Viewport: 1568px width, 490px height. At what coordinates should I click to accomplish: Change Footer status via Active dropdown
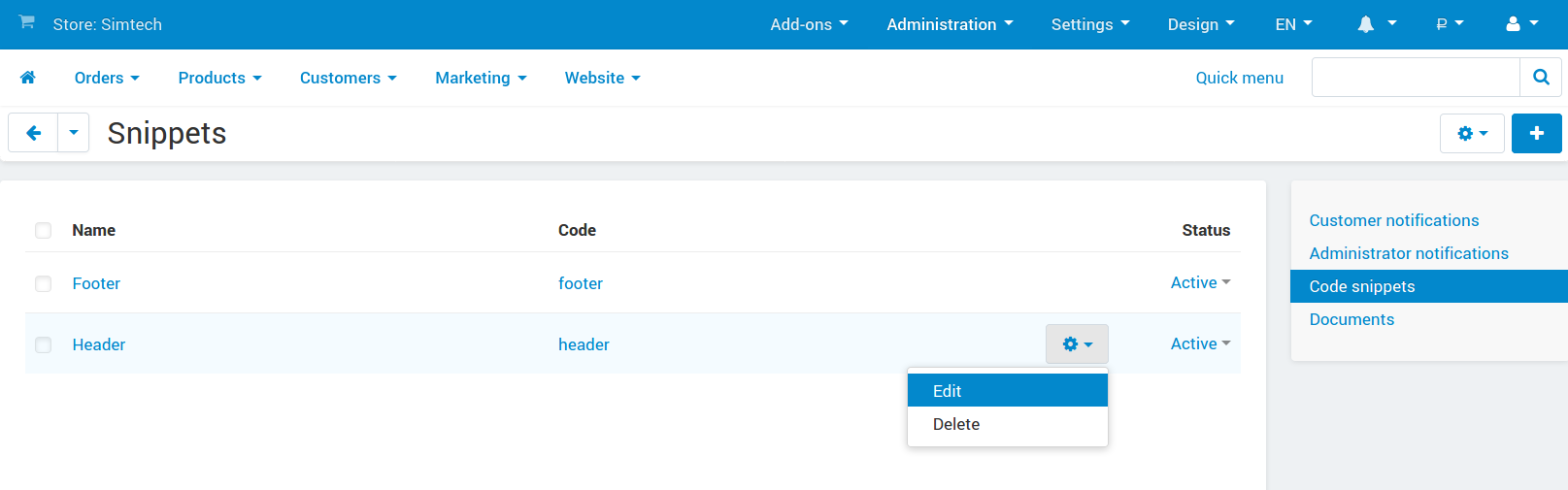[1200, 282]
